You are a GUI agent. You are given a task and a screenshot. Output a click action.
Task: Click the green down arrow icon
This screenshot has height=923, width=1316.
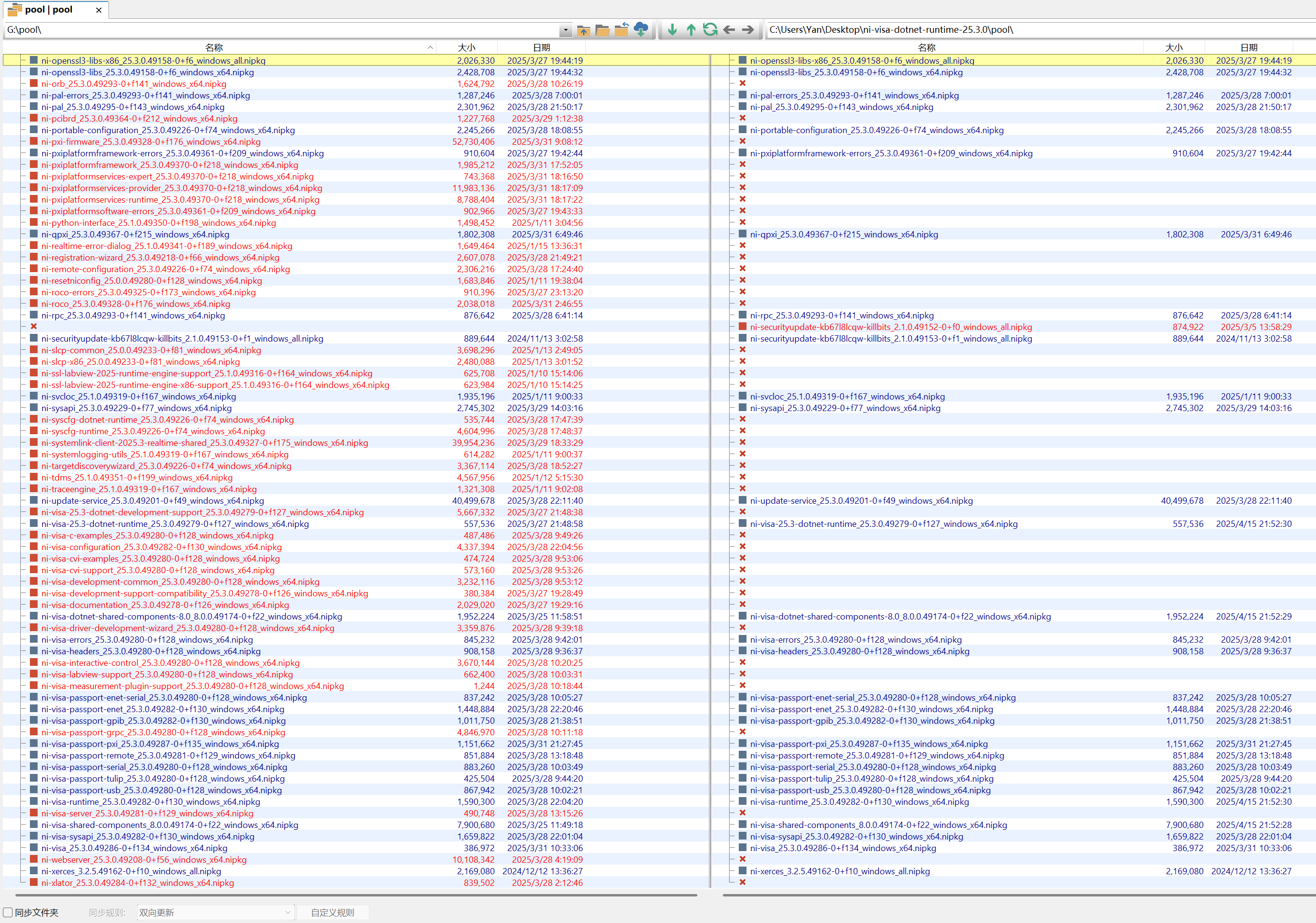pos(672,30)
